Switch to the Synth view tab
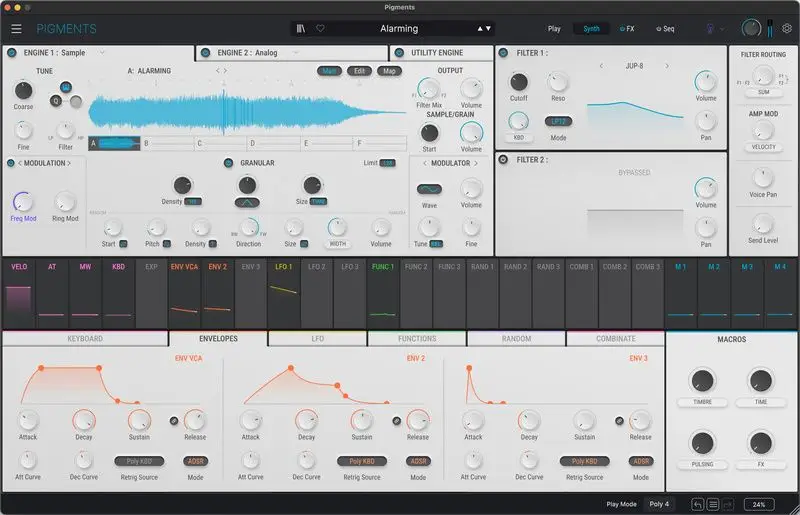The width and height of the screenshot is (800, 515). click(x=591, y=29)
